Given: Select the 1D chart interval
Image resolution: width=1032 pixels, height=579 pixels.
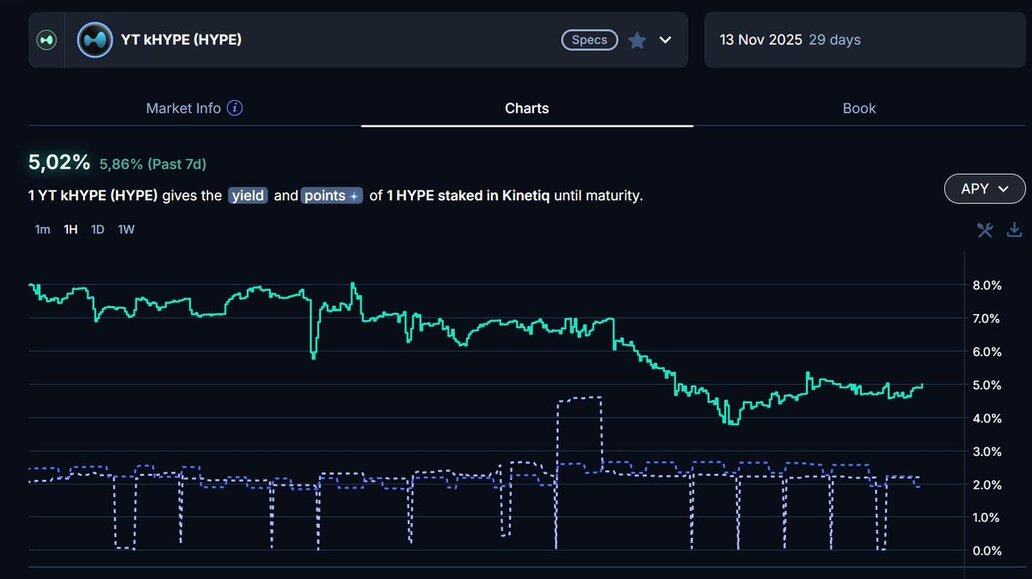Looking at the screenshot, I should [x=97, y=229].
